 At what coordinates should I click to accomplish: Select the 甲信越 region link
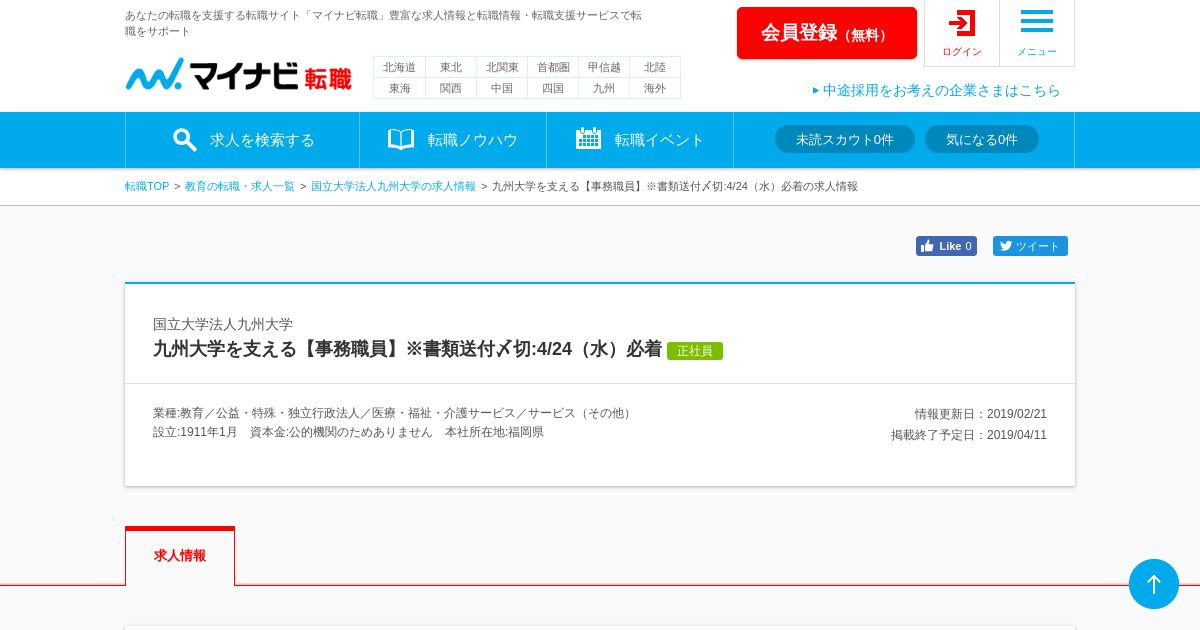point(604,67)
